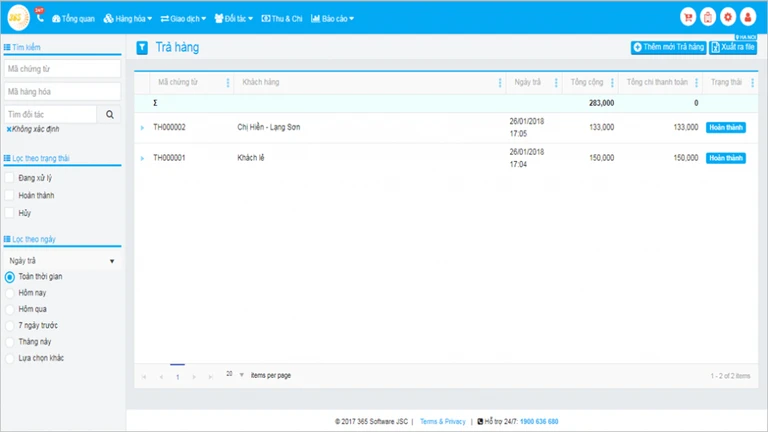
Task: Open the Báo cáo menu
Action: (332, 19)
